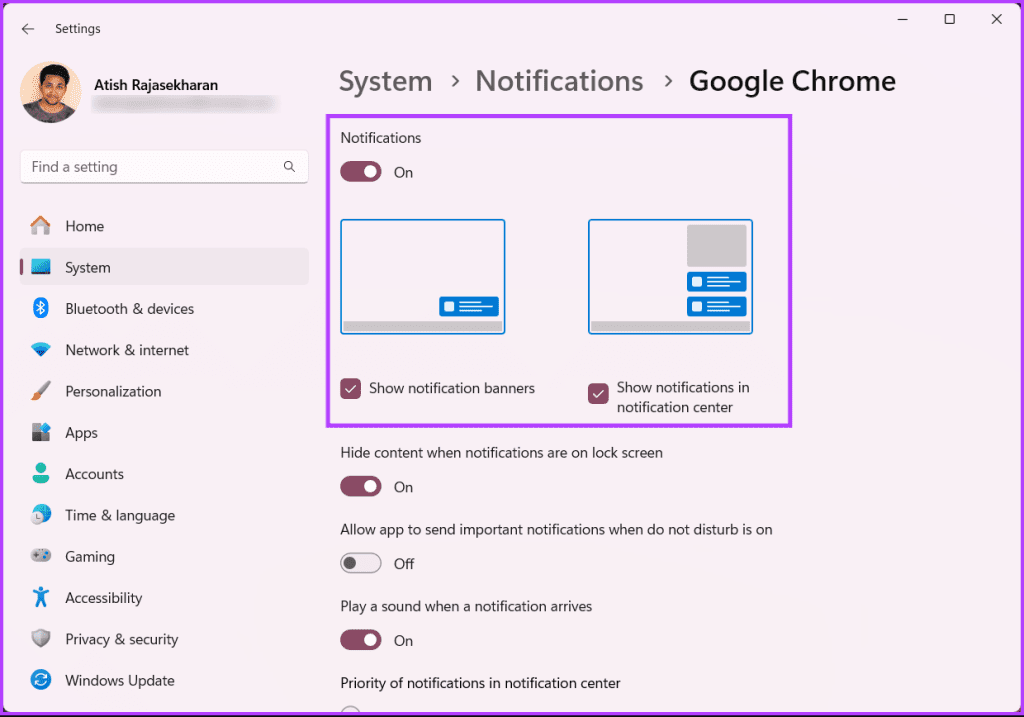The width and height of the screenshot is (1024, 717).
Task: Click the Find a setting search box
Action: (x=150, y=166)
